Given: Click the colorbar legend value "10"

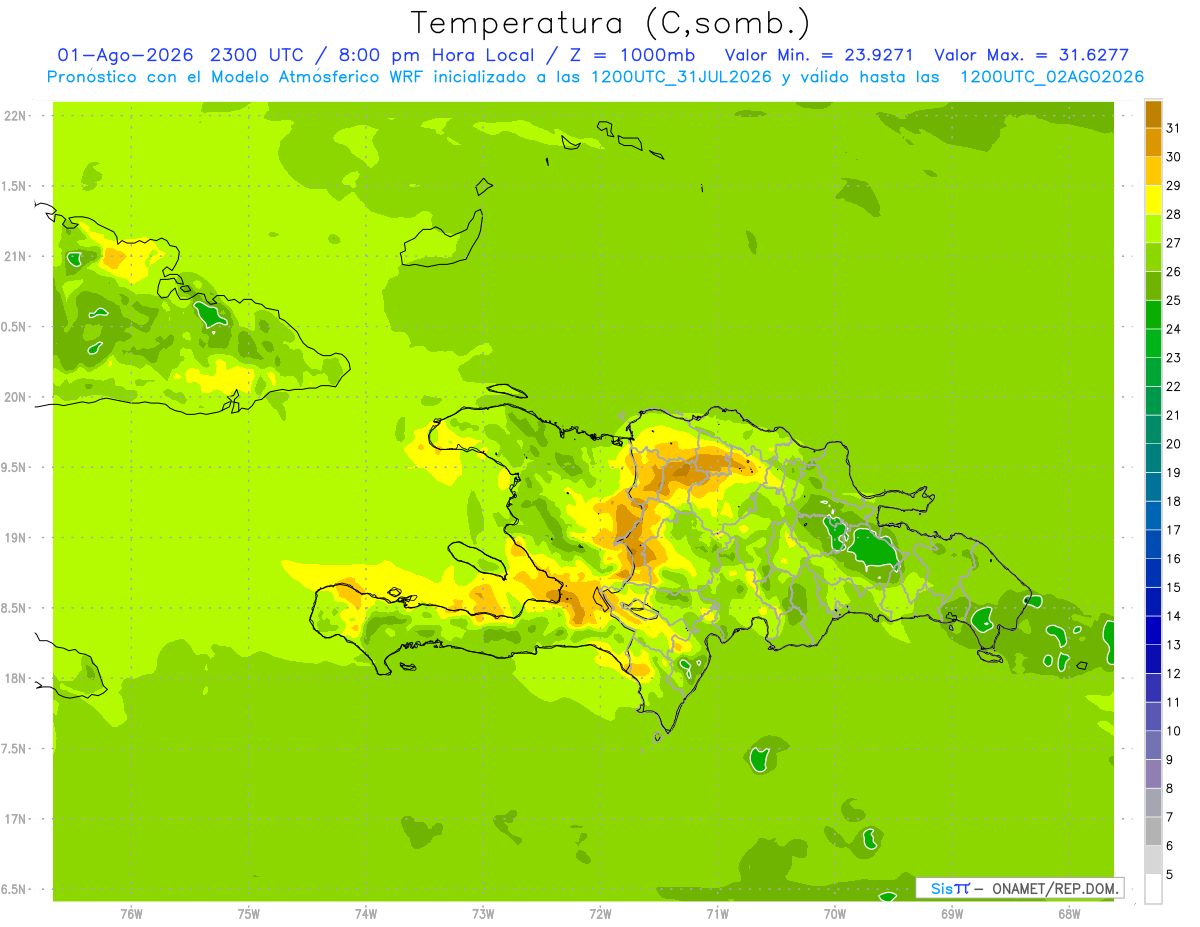Looking at the screenshot, I should 1174,731.
